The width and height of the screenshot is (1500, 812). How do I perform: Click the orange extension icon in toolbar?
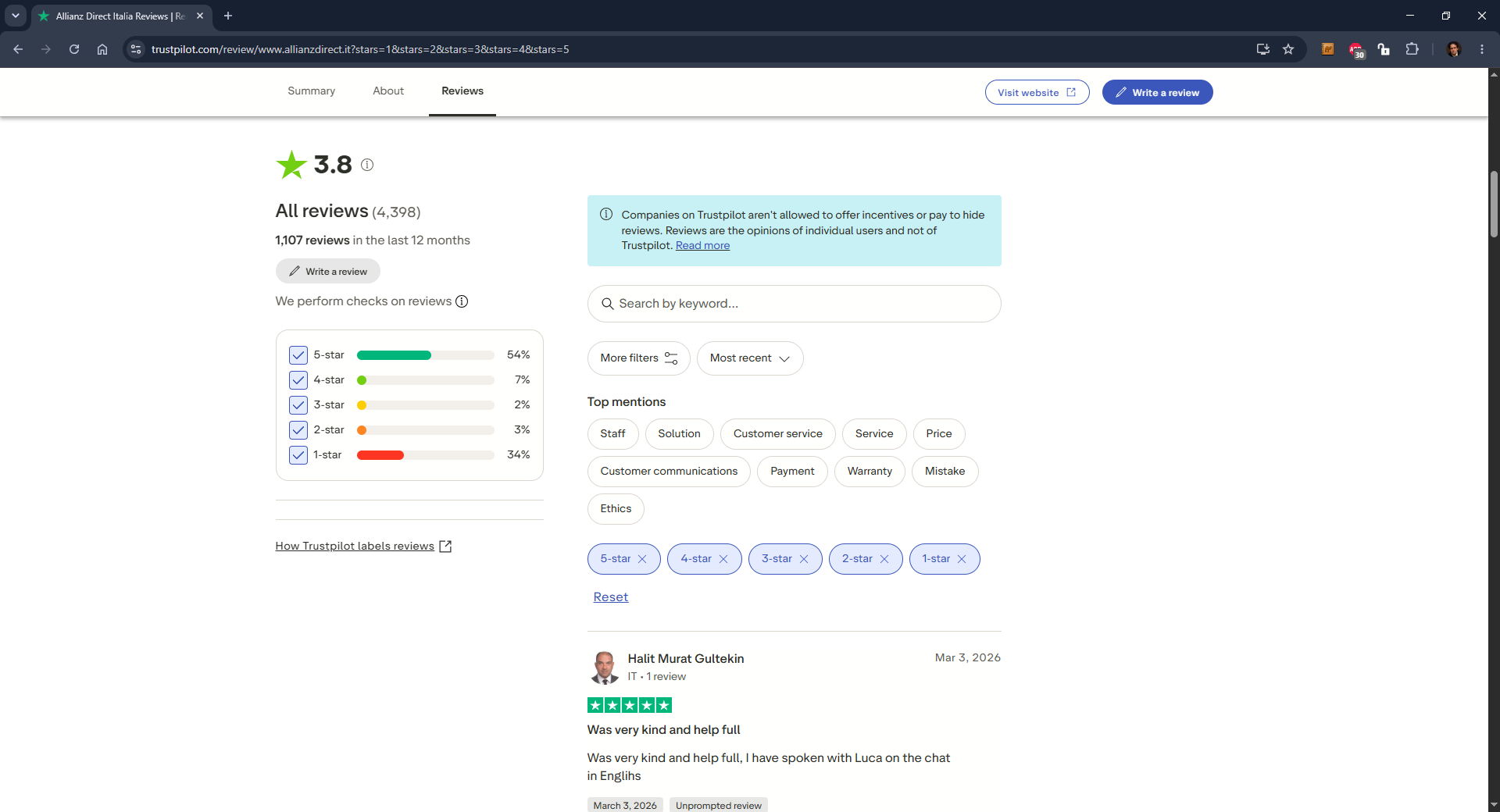point(1328,49)
